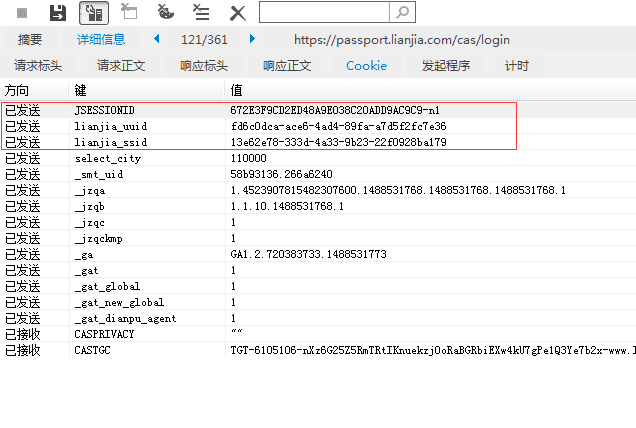
Task: Open the 响应标头 tab
Action: pyautogui.click(x=204, y=66)
